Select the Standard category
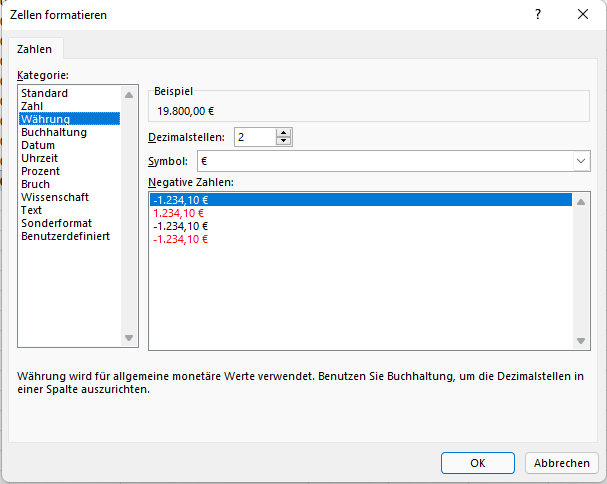The width and height of the screenshot is (607, 484). (x=44, y=93)
